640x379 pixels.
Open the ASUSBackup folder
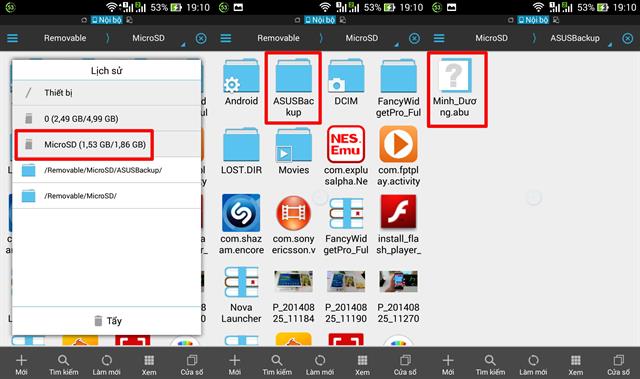coord(293,88)
